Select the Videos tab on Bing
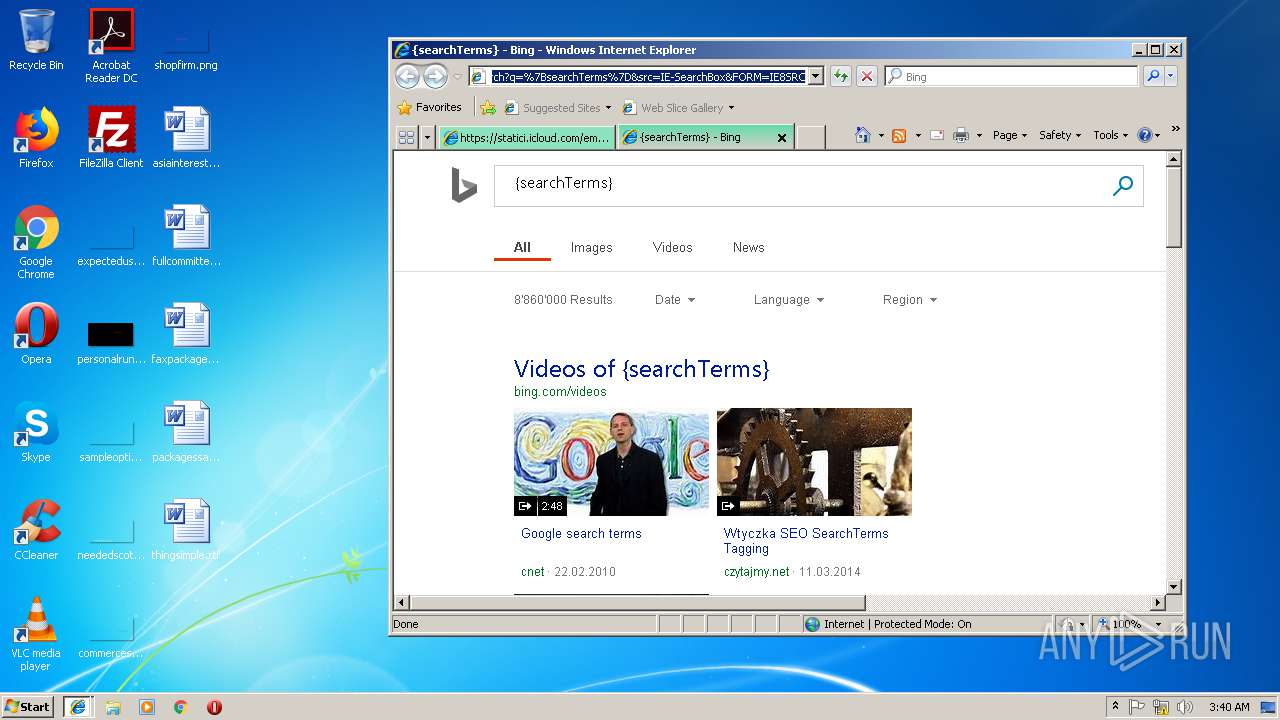 (x=672, y=247)
